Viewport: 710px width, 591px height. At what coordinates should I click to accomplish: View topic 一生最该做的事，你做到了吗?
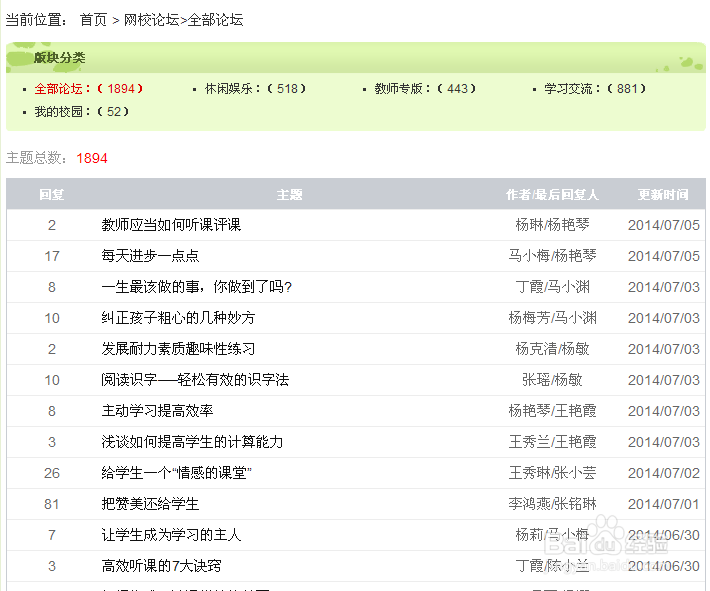[x=196, y=287]
